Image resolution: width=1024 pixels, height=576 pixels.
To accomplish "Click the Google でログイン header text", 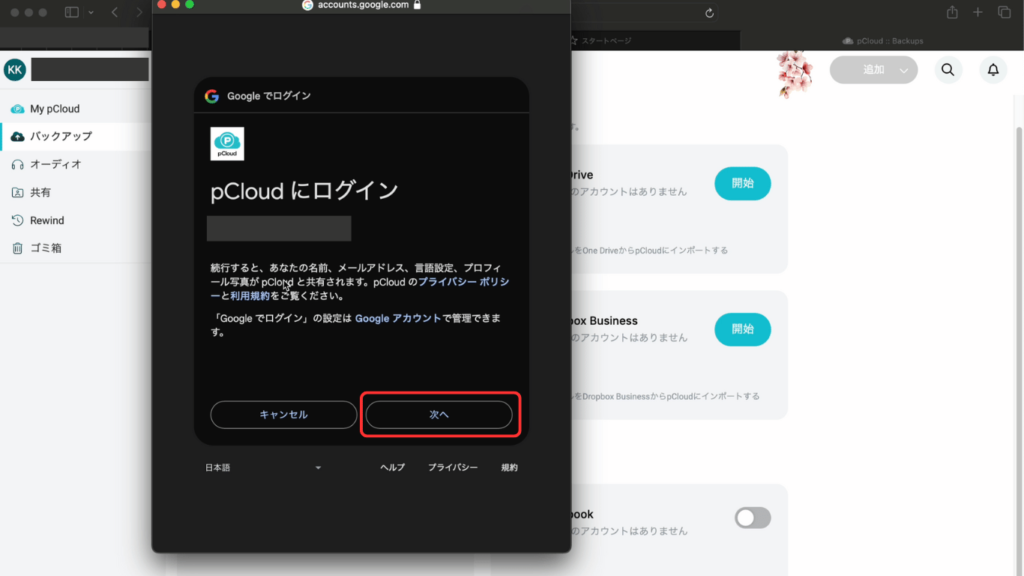I will pyautogui.click(x=269, y=96).
